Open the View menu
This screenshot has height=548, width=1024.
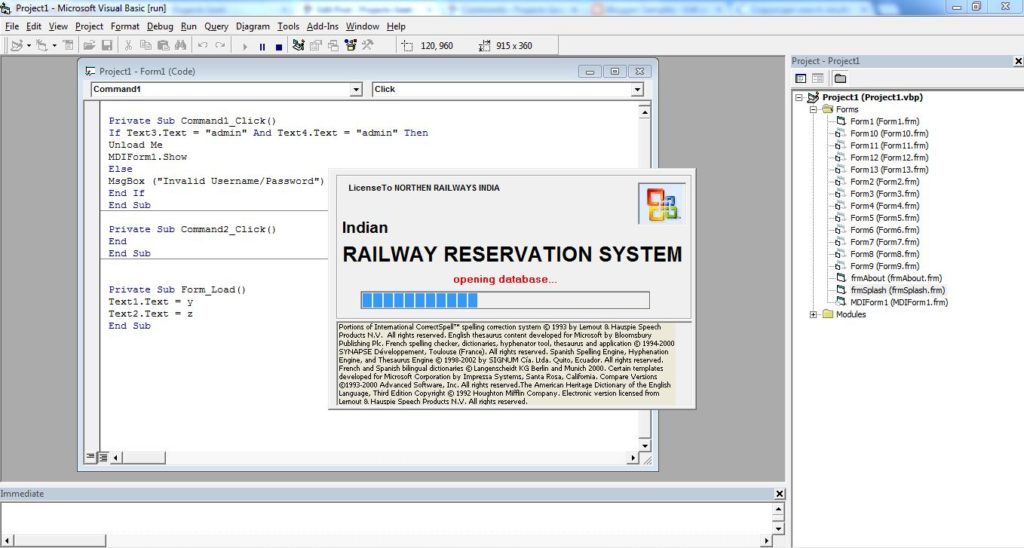pyautogui.click(x=57, y=26)
